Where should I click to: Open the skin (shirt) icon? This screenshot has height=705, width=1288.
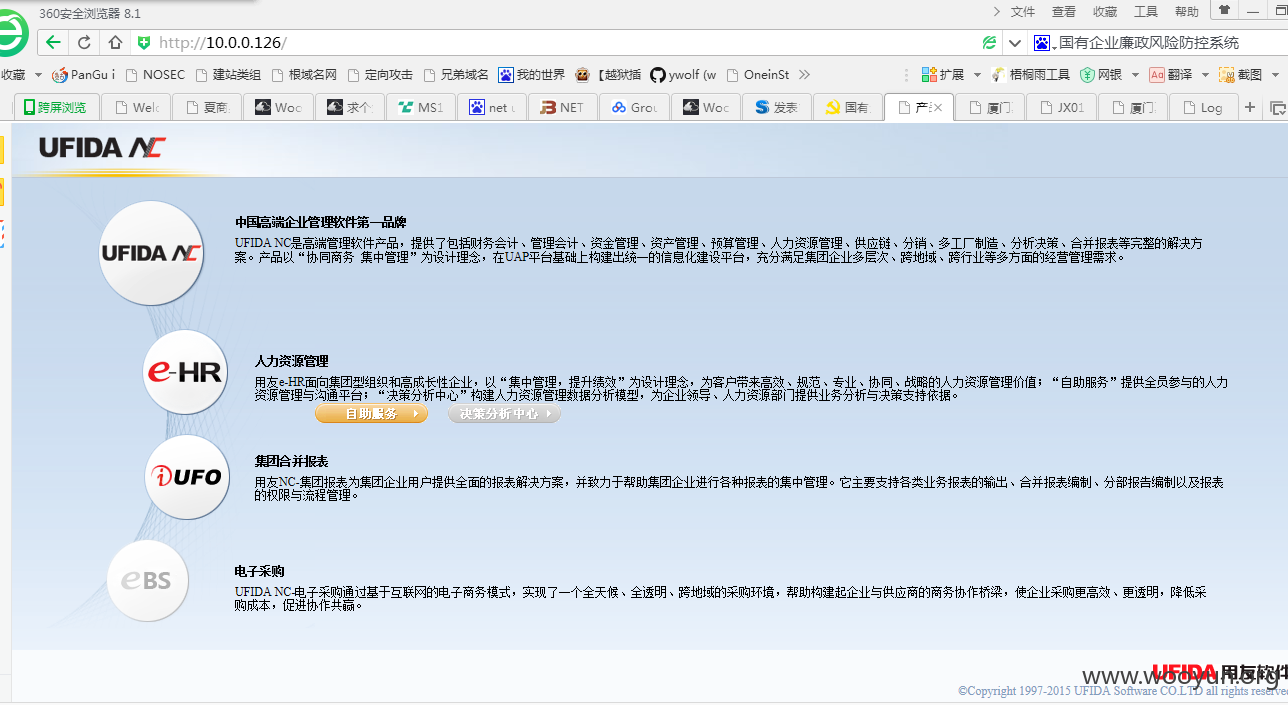(x=1224, y=10)
